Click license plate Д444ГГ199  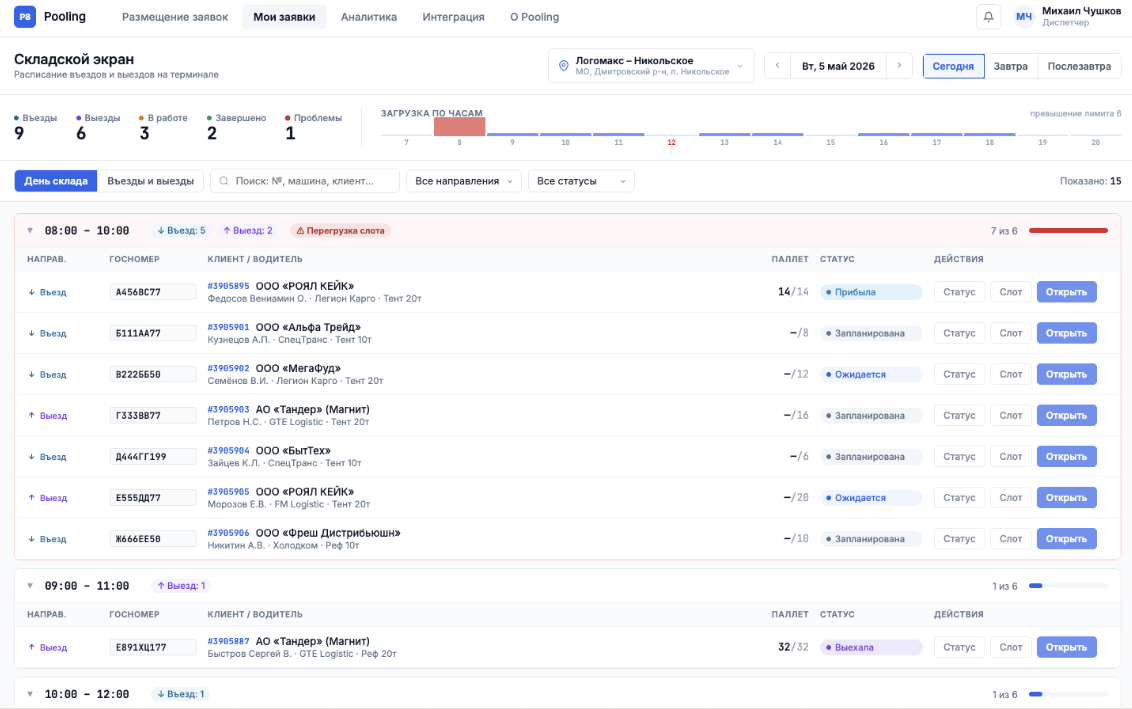coord(153,457)
